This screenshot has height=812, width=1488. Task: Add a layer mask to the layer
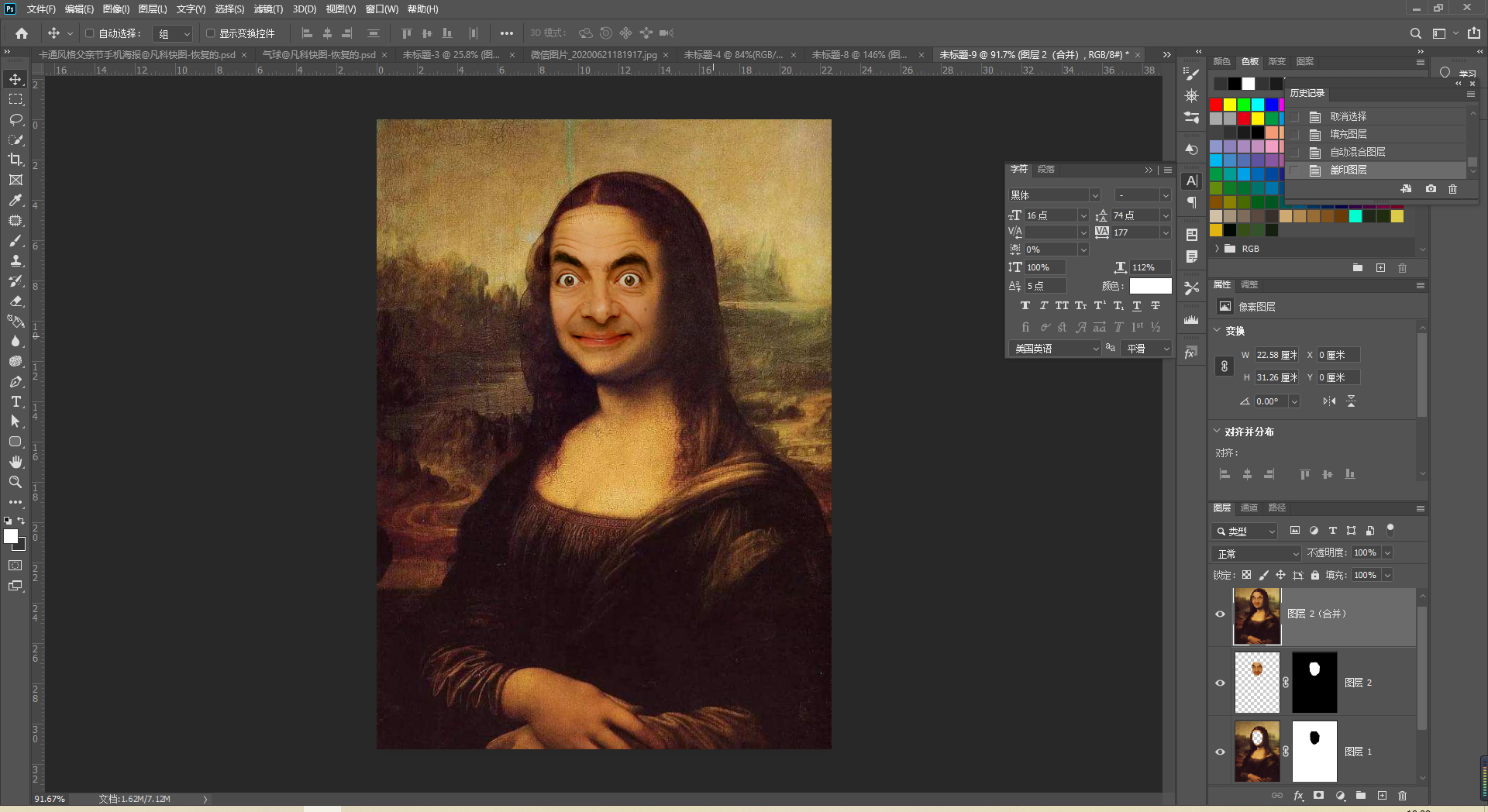coord(1319,796)
